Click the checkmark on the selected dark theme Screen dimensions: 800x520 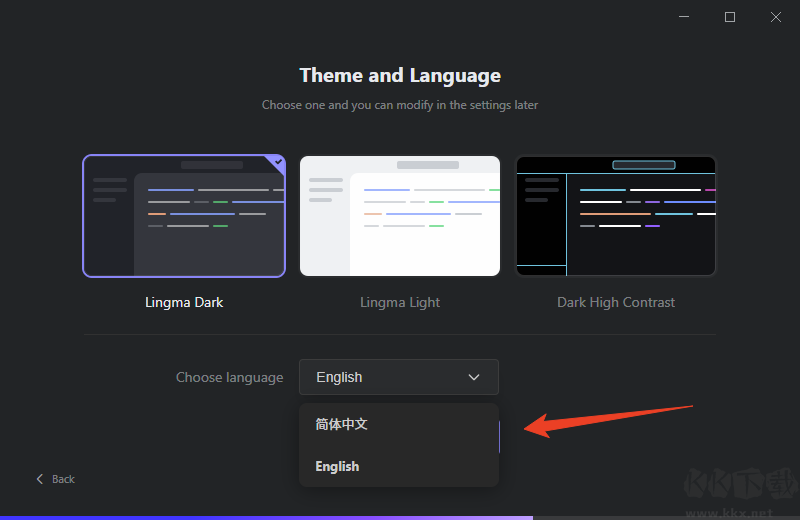click(278, 162)
